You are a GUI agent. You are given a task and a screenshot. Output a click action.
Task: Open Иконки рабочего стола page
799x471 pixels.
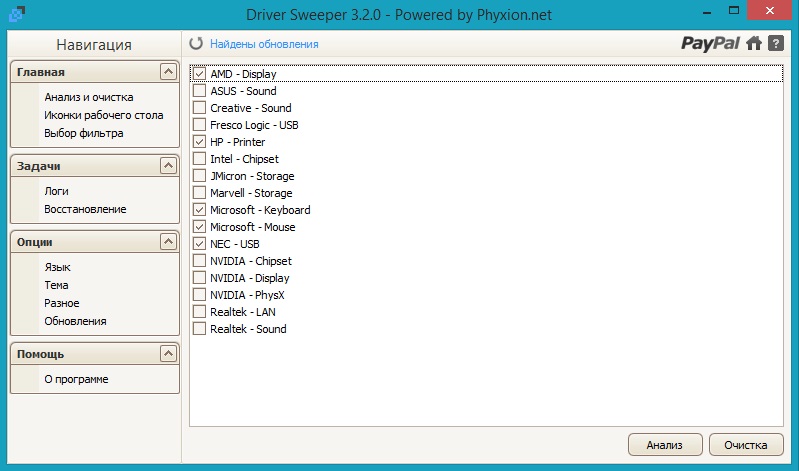(103, 115)
